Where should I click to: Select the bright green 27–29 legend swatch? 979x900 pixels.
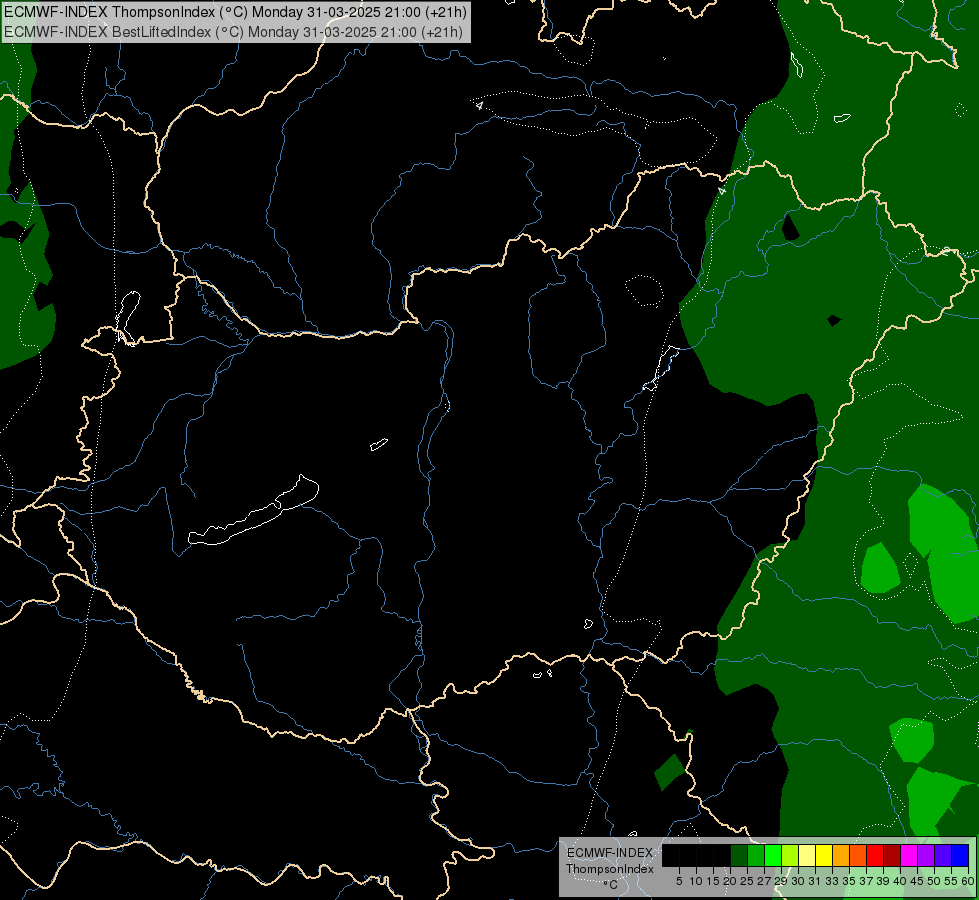click(x=773, y=856)
